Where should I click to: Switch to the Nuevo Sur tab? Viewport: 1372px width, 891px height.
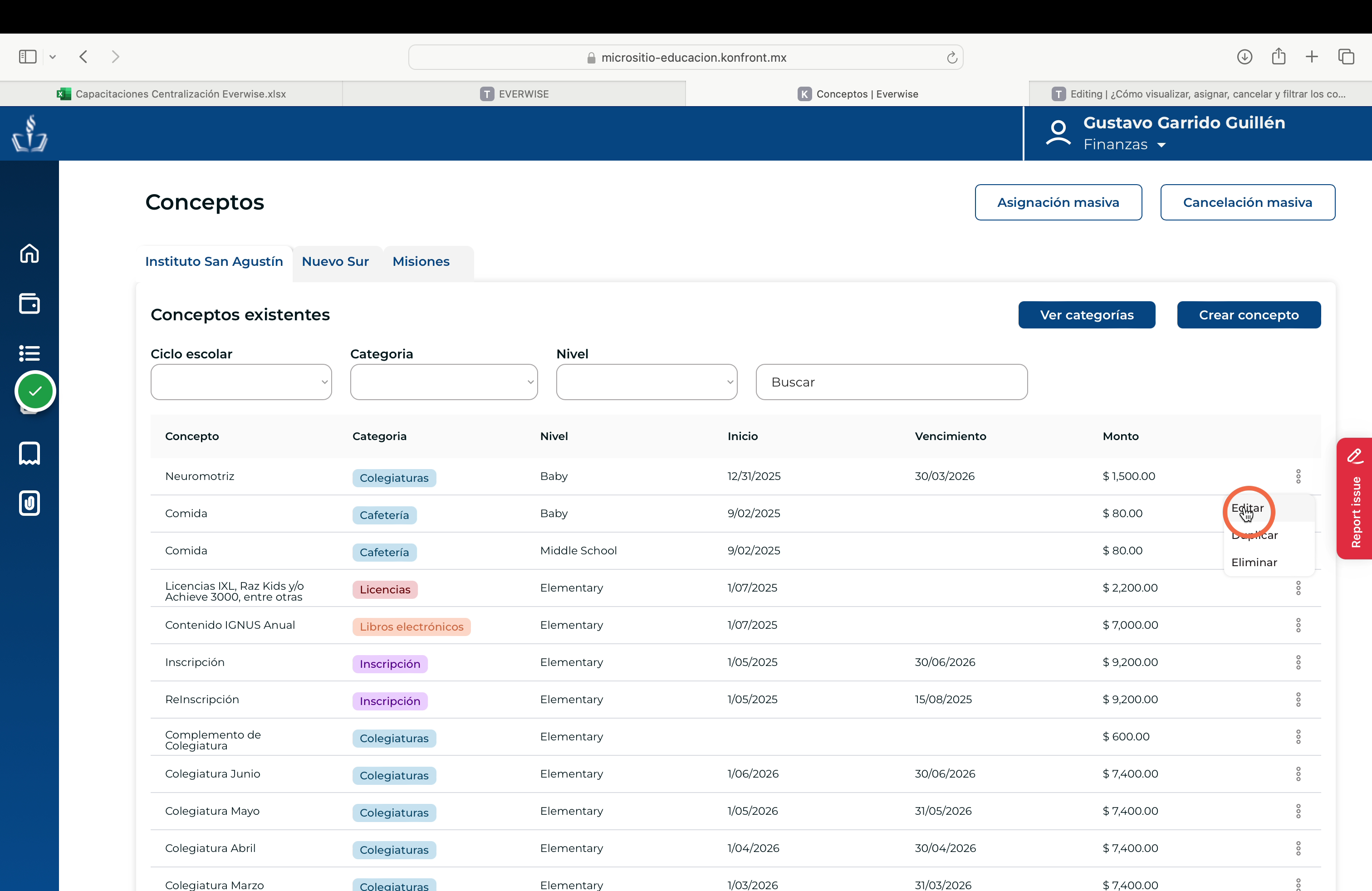335,261
